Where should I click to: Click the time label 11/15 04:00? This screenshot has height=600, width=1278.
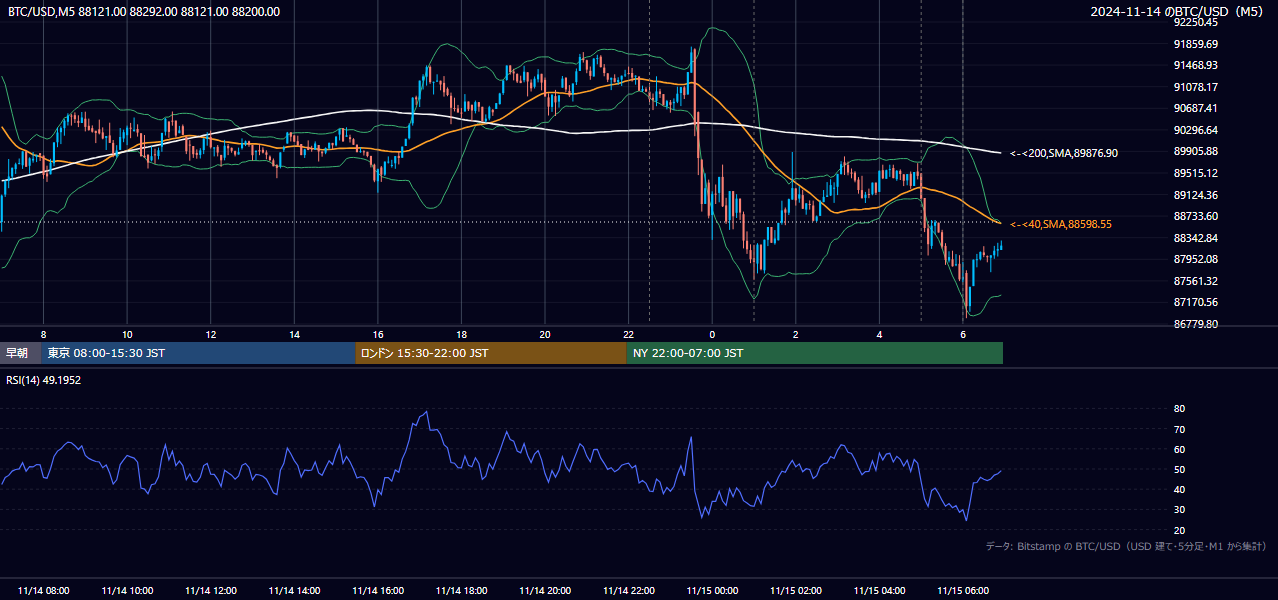coord(880,590)
